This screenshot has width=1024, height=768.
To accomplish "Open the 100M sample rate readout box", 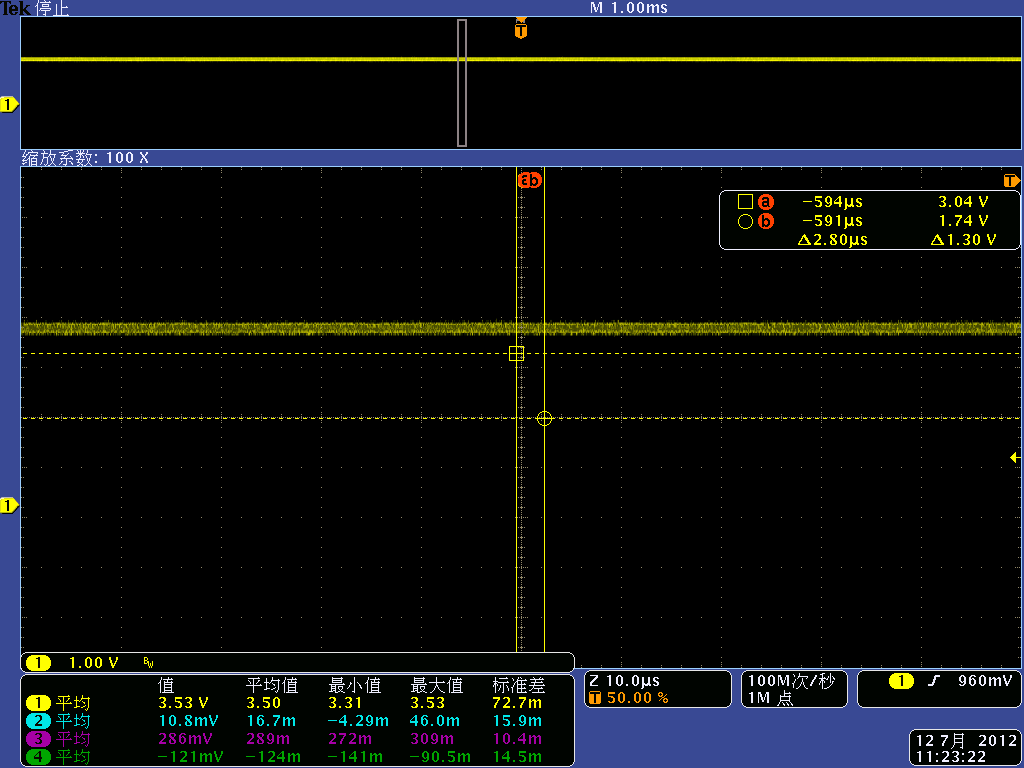I will (793, 689).
